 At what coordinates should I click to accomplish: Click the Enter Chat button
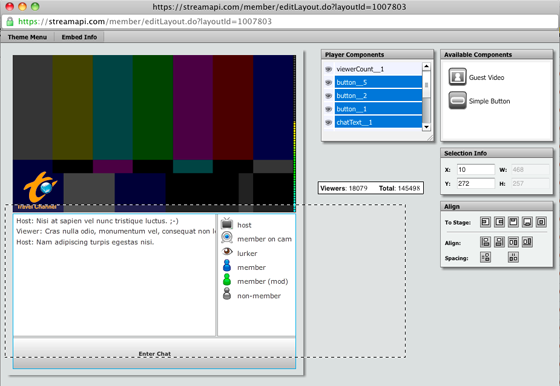click(154, 353)
